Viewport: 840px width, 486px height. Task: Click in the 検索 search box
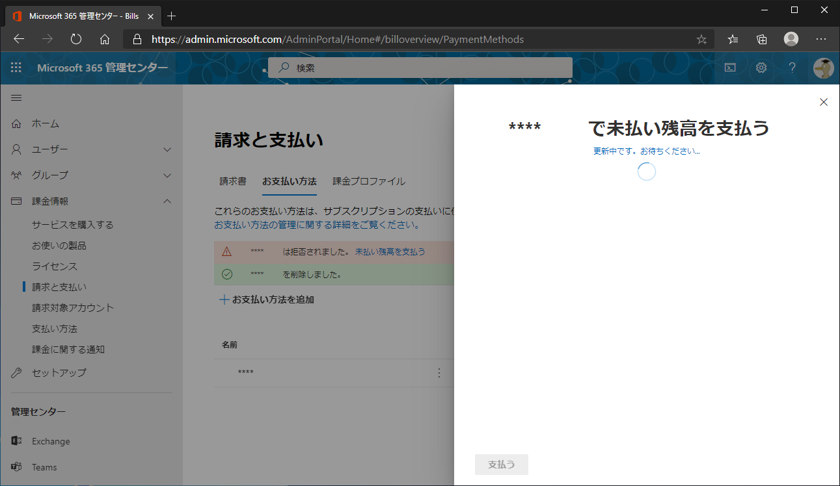[x=420, y=68]
